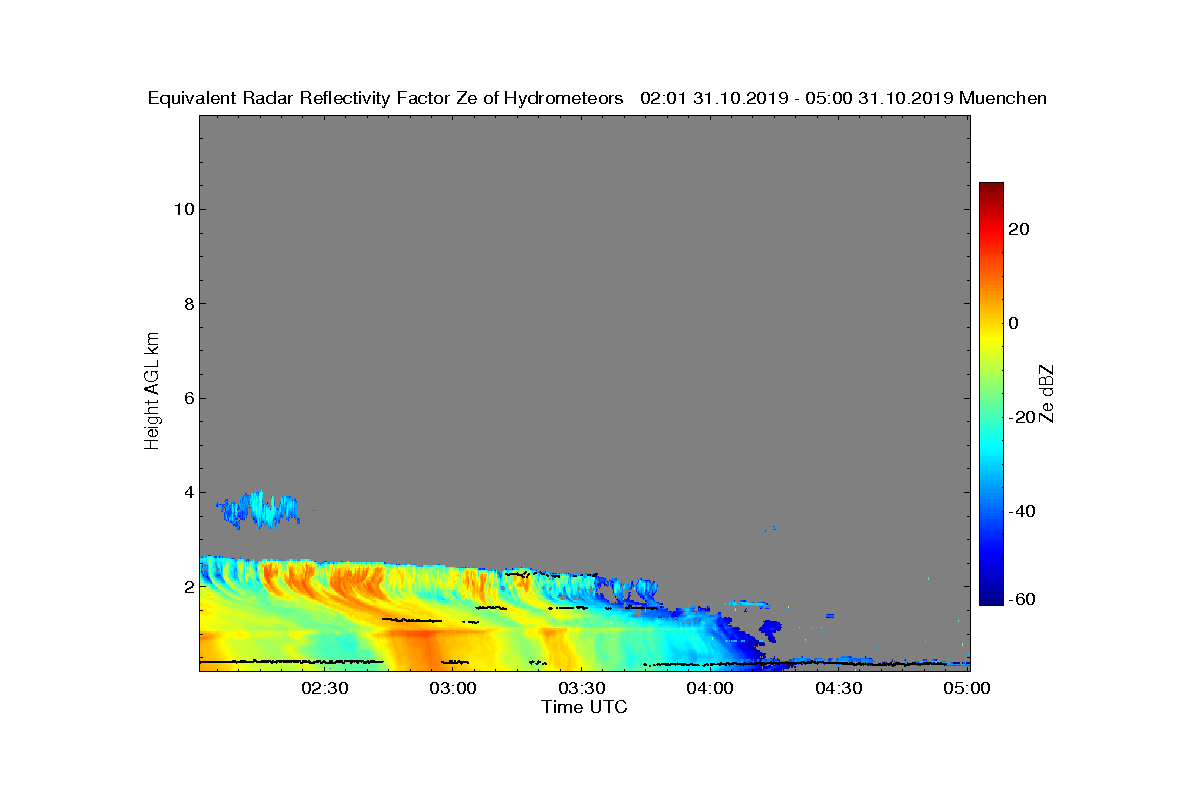Click the 04:00 time axis label
This screenshot has height=800, width=1200.
pos(711,688)
